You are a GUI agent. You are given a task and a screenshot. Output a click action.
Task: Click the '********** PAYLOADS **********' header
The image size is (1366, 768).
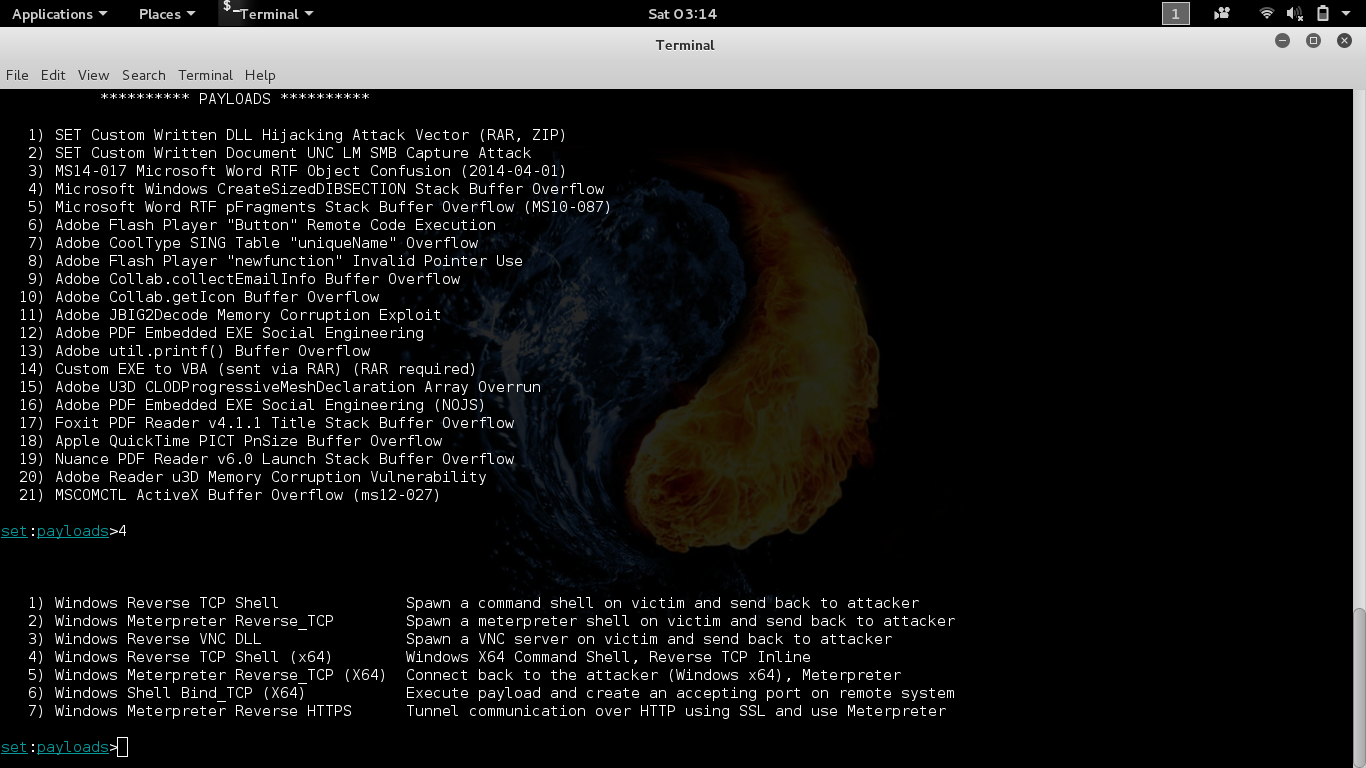pos(235,99)
